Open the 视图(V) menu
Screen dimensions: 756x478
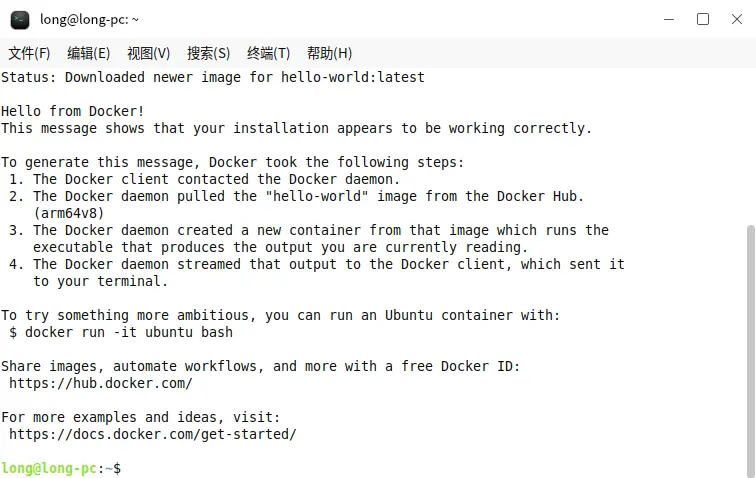pos(148,53)
